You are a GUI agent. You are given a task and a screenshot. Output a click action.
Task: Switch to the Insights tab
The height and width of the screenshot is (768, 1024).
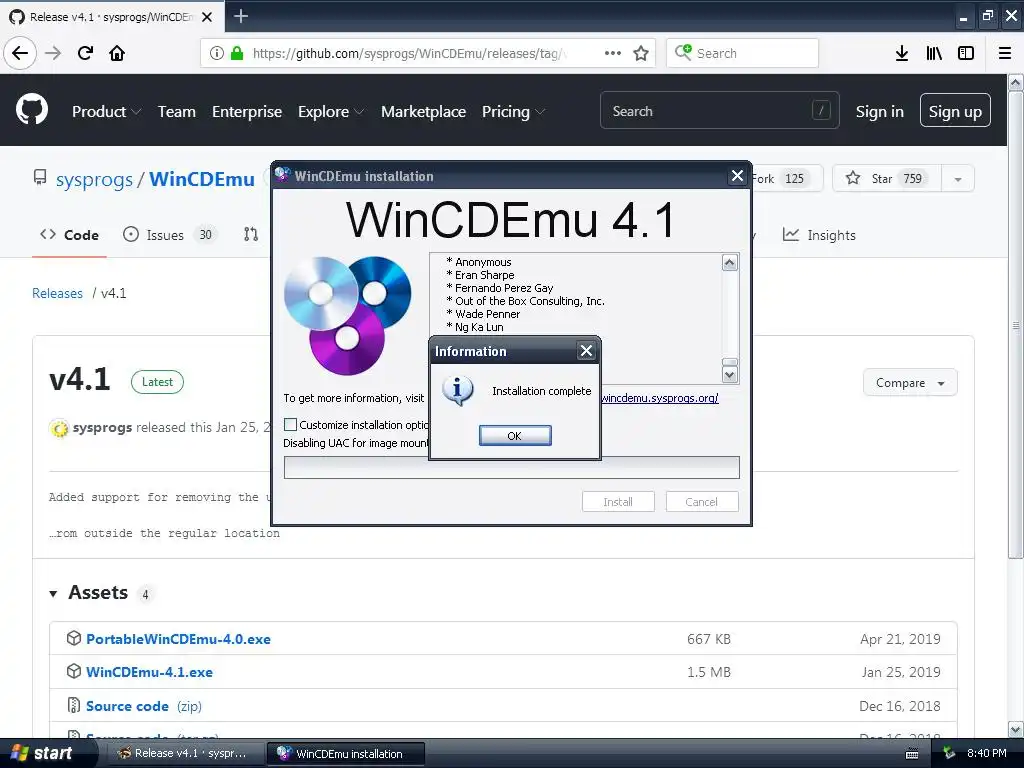click(819, 235)
